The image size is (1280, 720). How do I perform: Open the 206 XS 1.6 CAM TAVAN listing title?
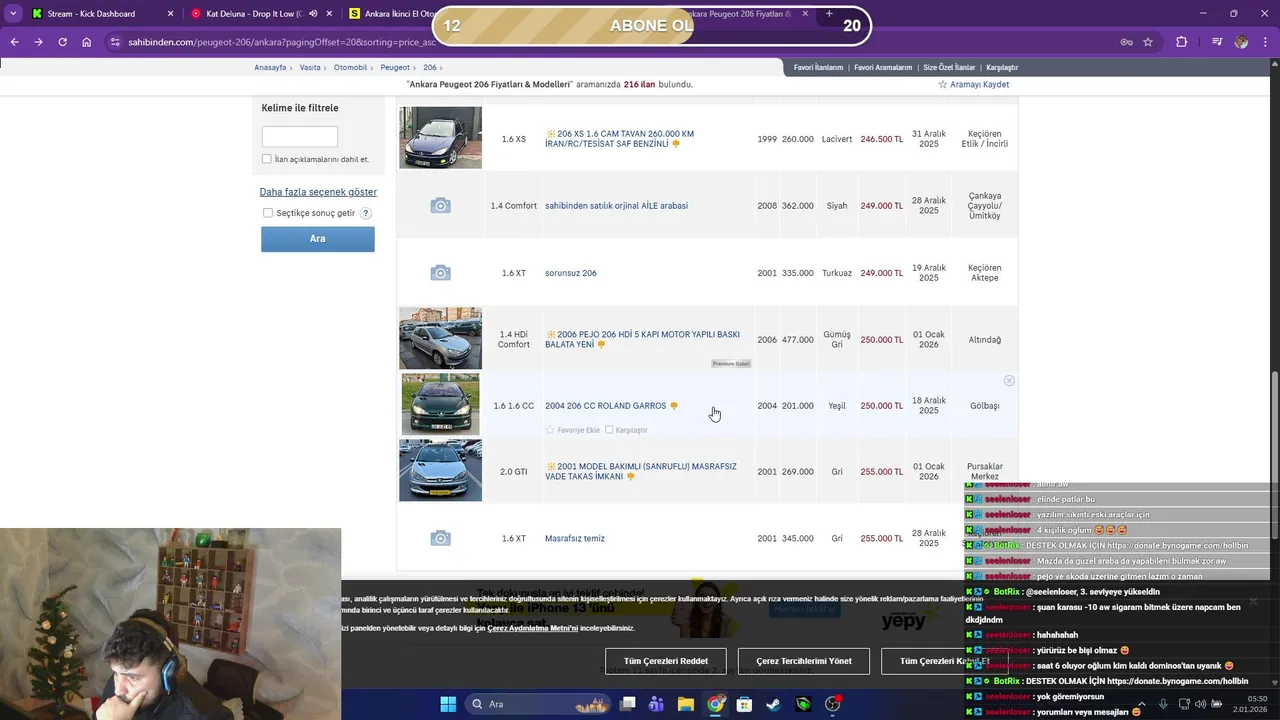(x=619, y=138)
